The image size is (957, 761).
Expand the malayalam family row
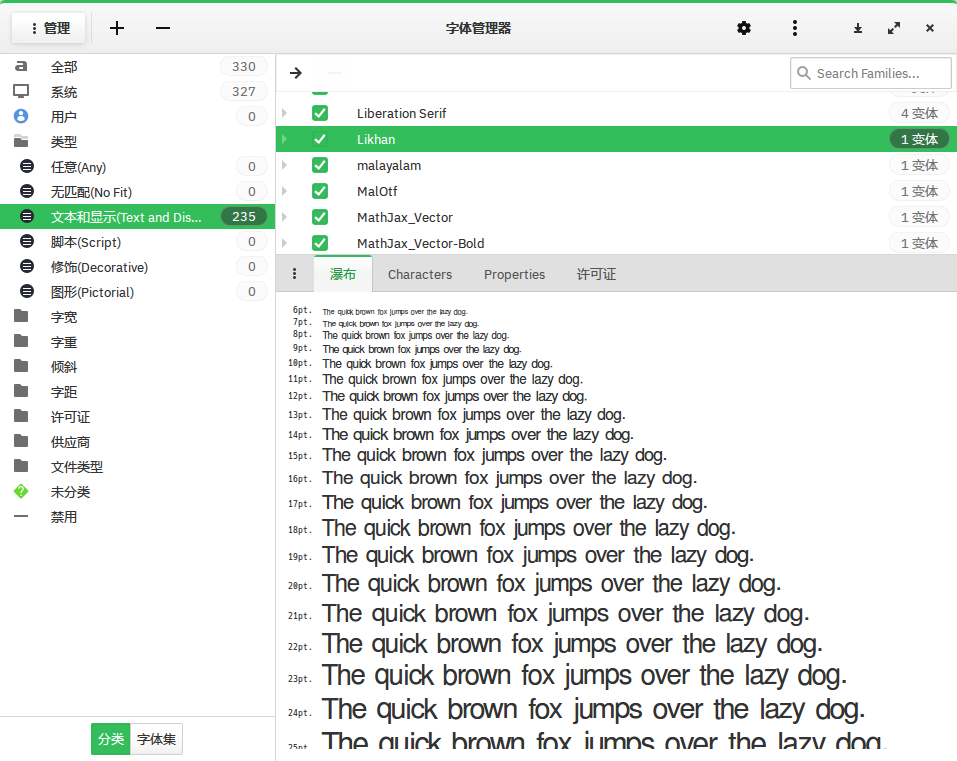pos(284,165)
